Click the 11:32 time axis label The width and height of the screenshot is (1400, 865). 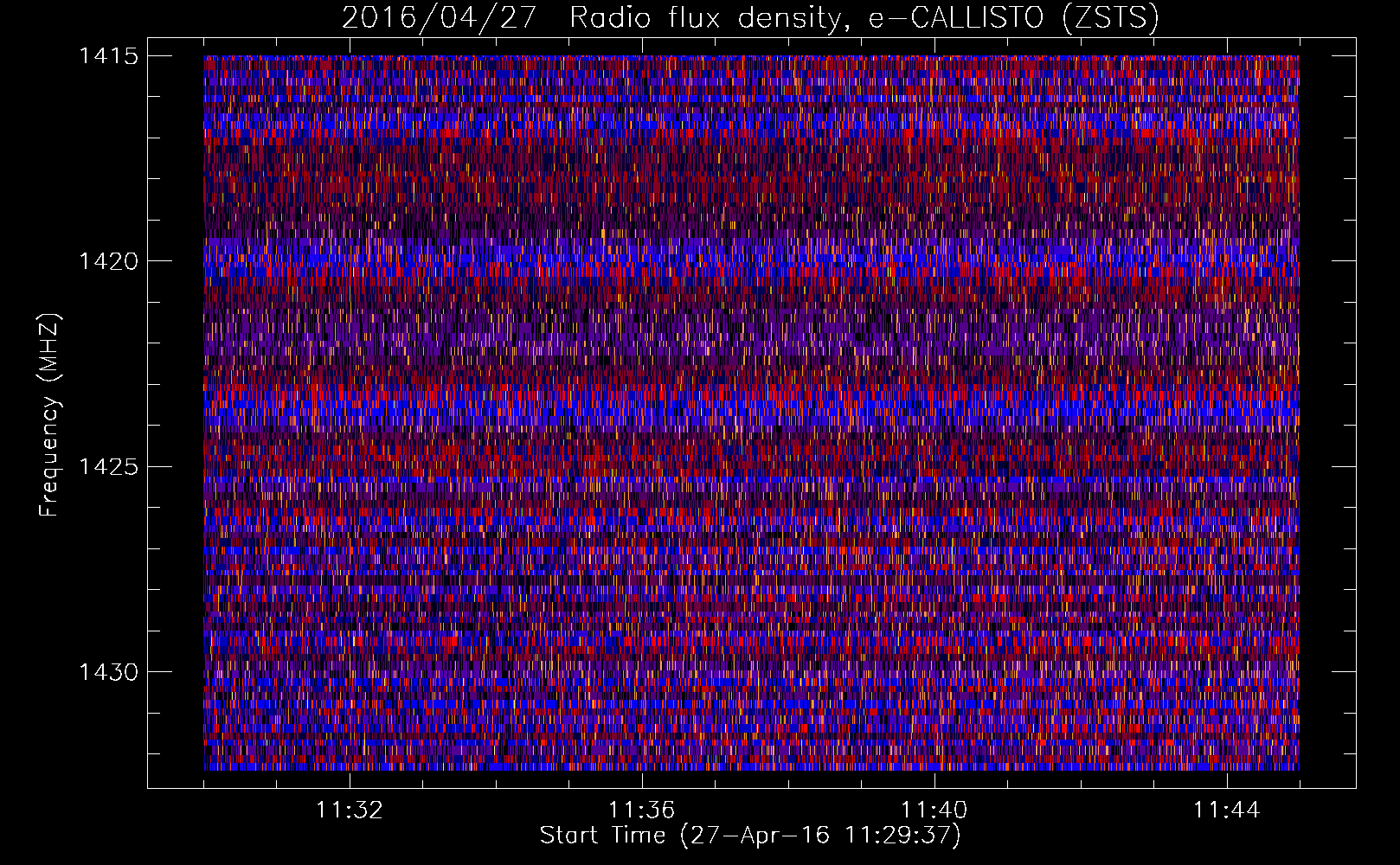350,811
